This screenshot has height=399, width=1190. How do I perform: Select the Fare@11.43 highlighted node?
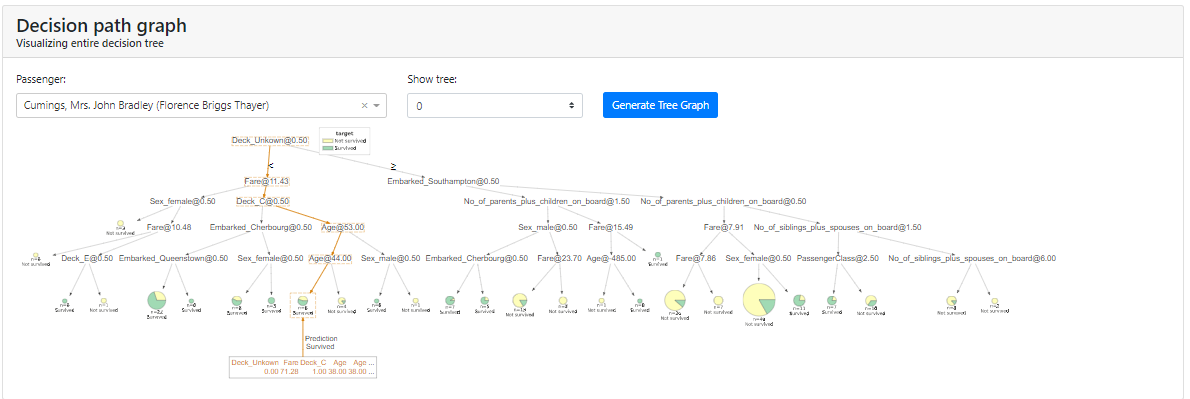click(x=266, y=181)
